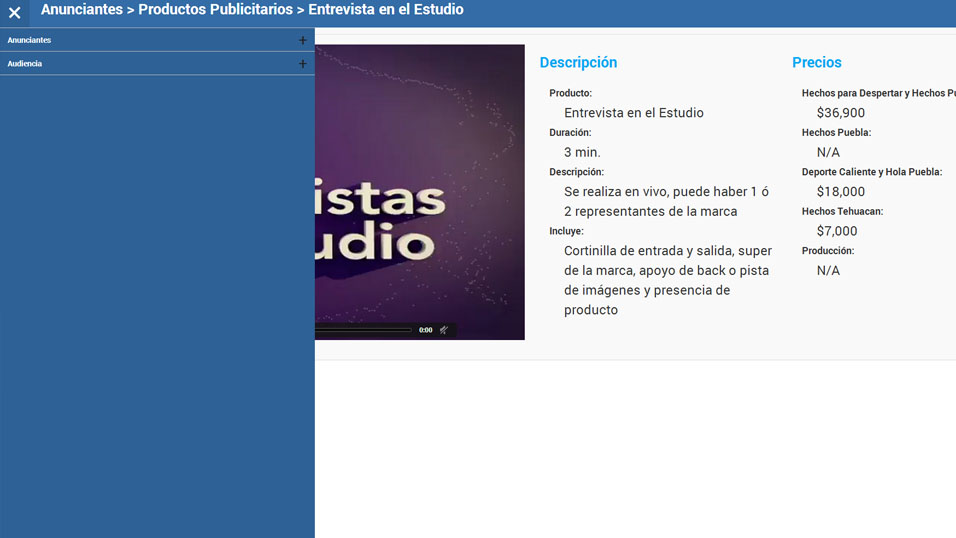Viewport: 956px width, 538px height.
Task: Click the $7,000 Hechos Tehuacan price
Action: [x=836, y=231]
